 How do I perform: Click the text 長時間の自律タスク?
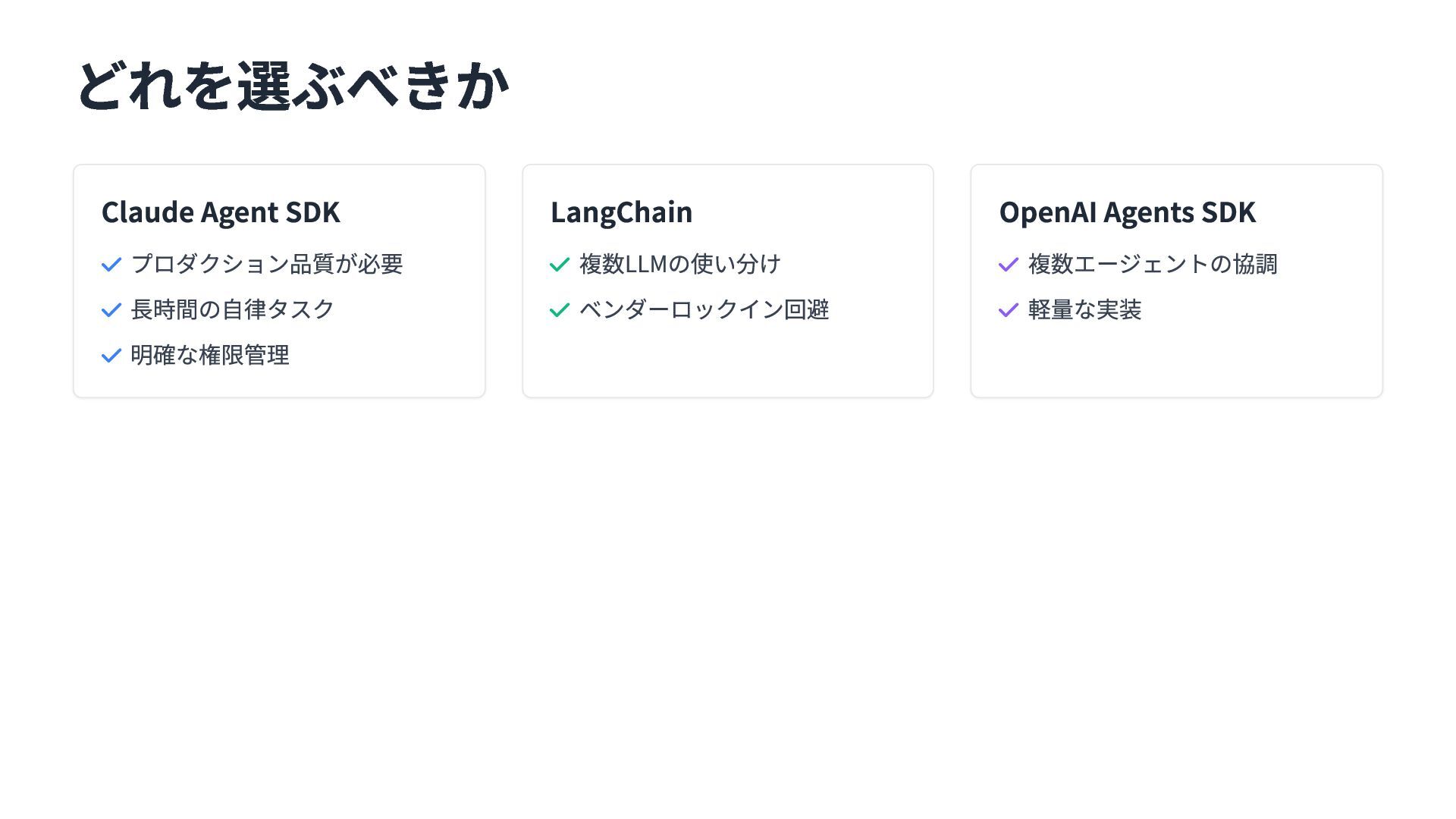click(232, 309)
